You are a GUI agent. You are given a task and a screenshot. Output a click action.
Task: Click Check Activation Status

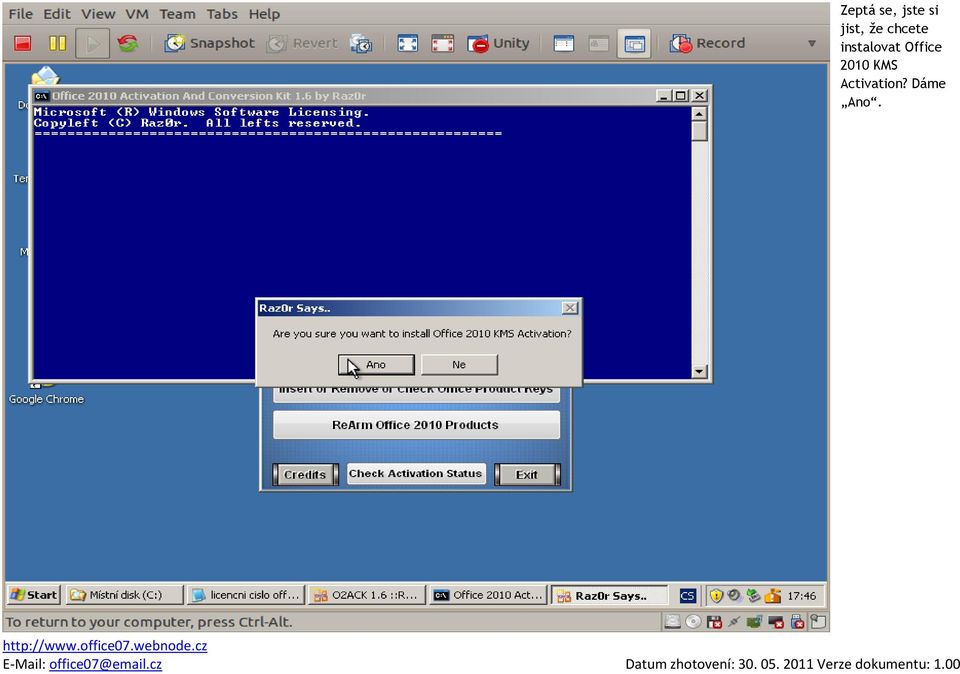pyautogui.click(x=416, y=473)
